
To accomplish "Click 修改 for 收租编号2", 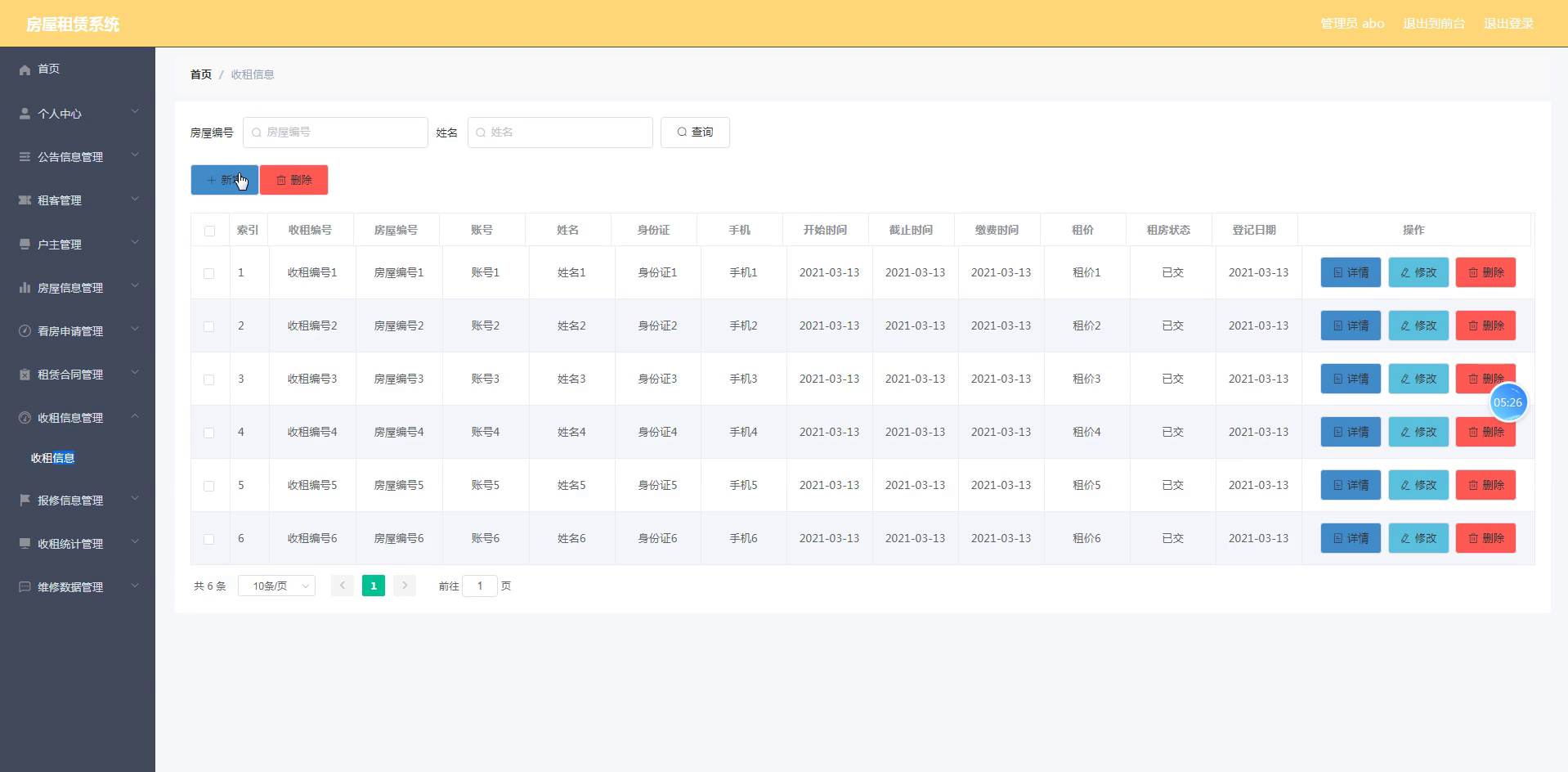I will [x=1418, y=325].
